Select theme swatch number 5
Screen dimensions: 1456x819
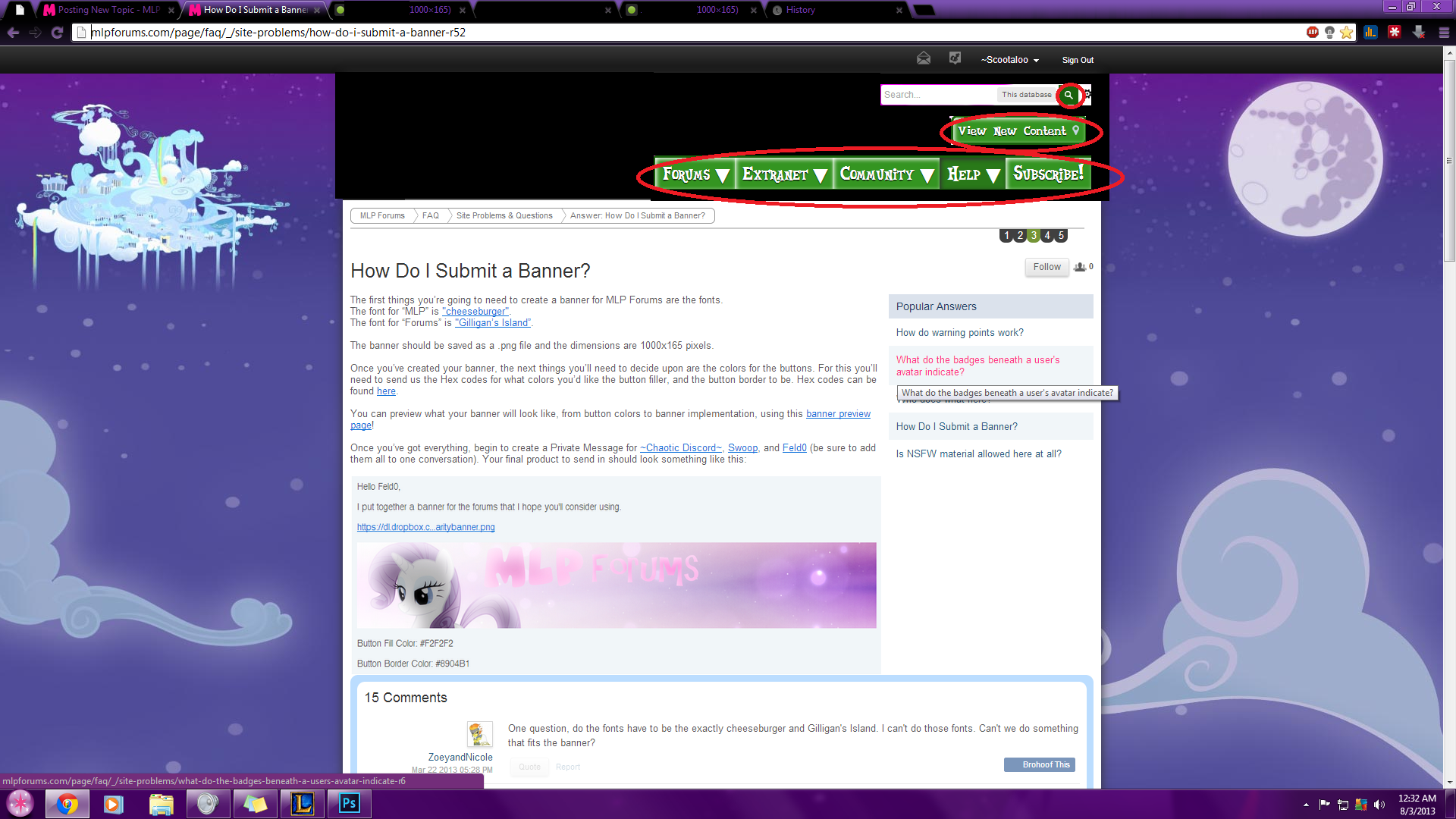click(1061, 236)
